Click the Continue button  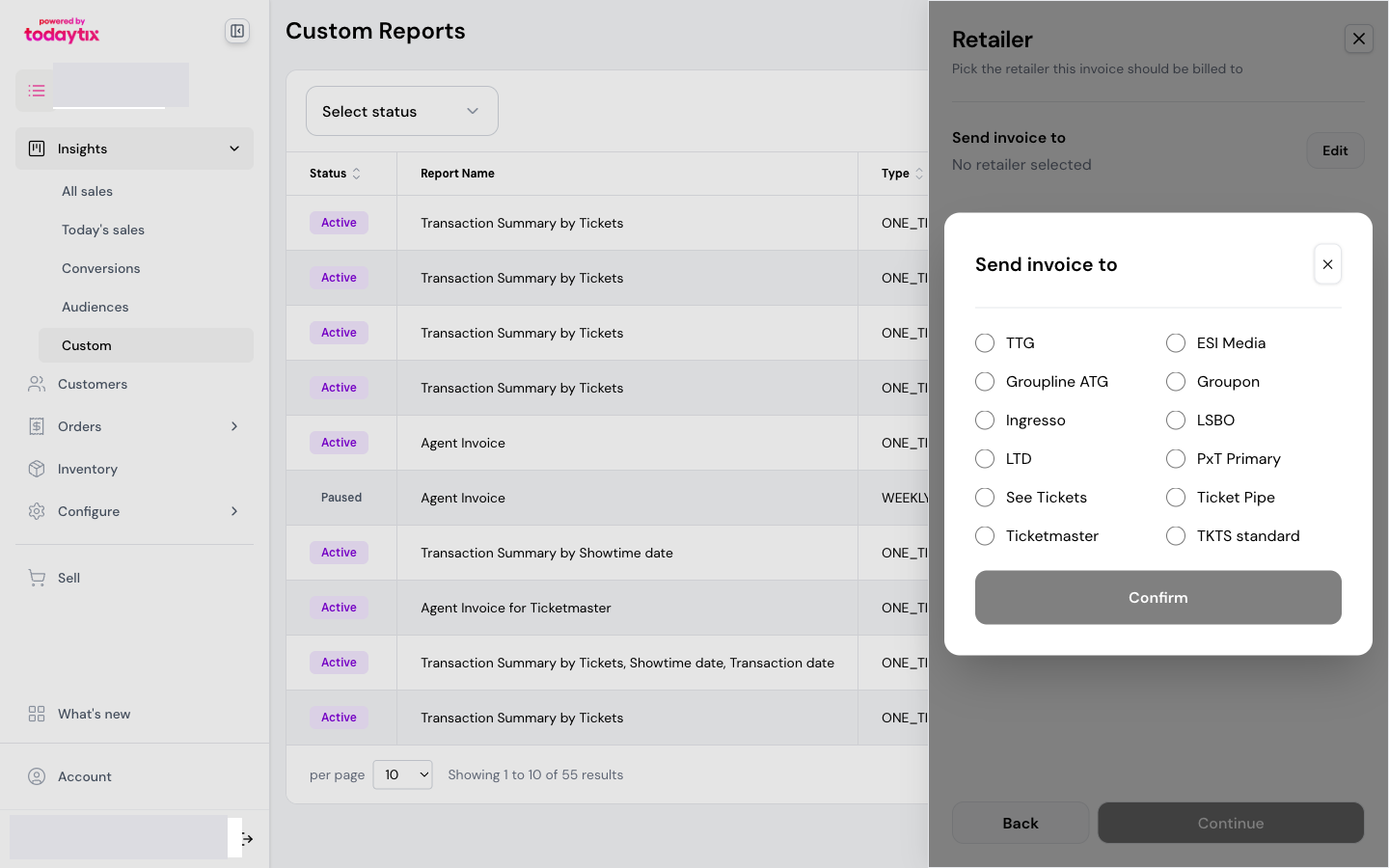(x=1230, y=823)
